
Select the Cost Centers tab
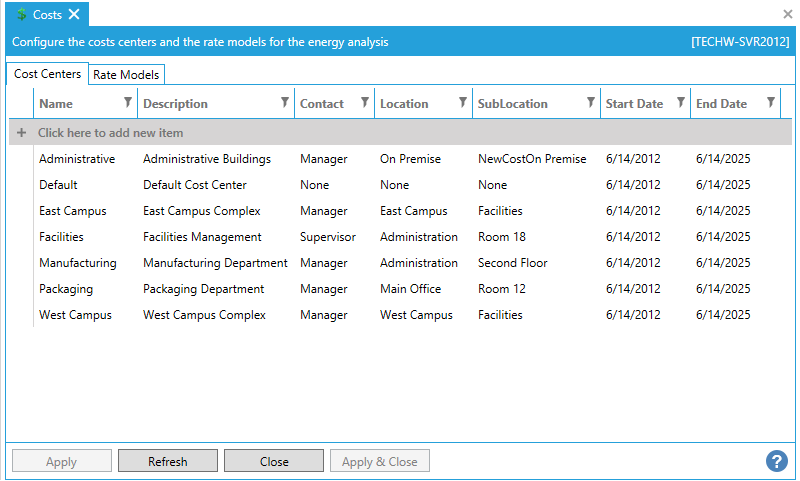coord(48,75)
